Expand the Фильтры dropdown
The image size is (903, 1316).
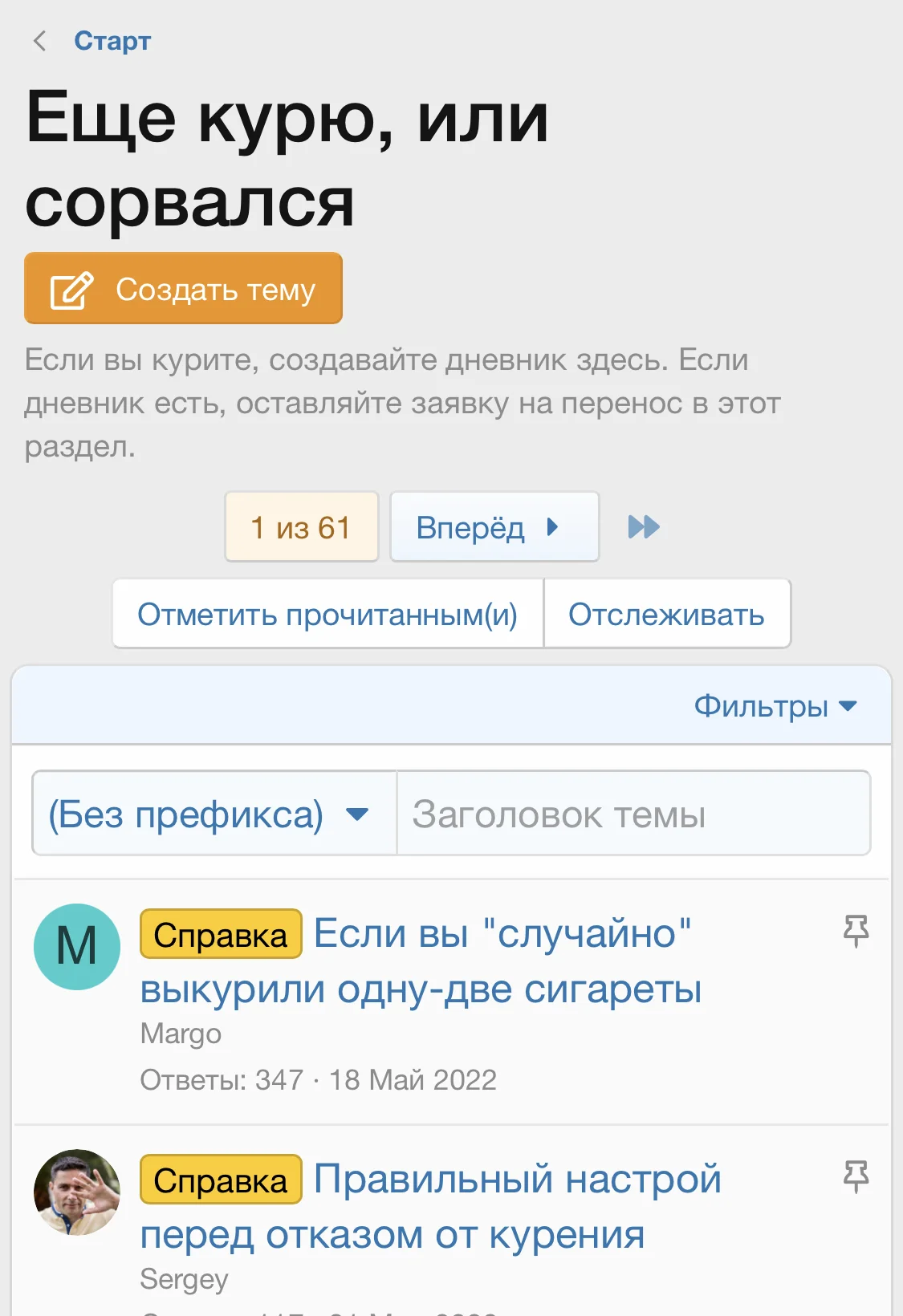coord(775,706)
